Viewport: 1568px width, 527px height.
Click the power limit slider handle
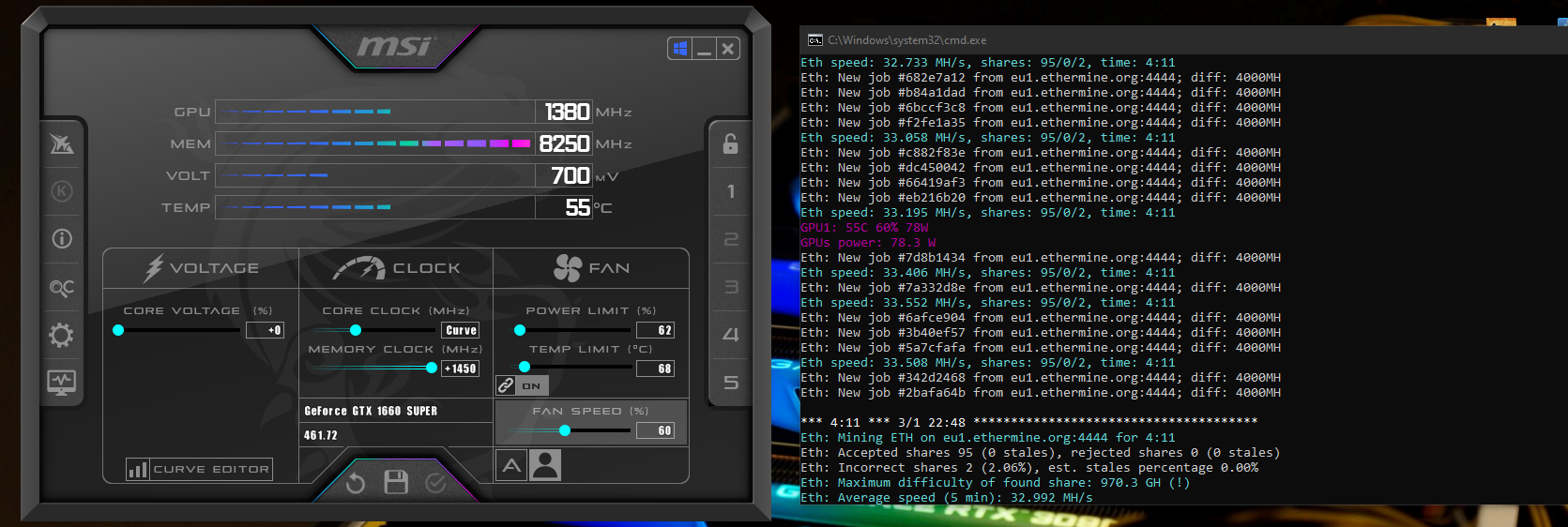(520, 330)
